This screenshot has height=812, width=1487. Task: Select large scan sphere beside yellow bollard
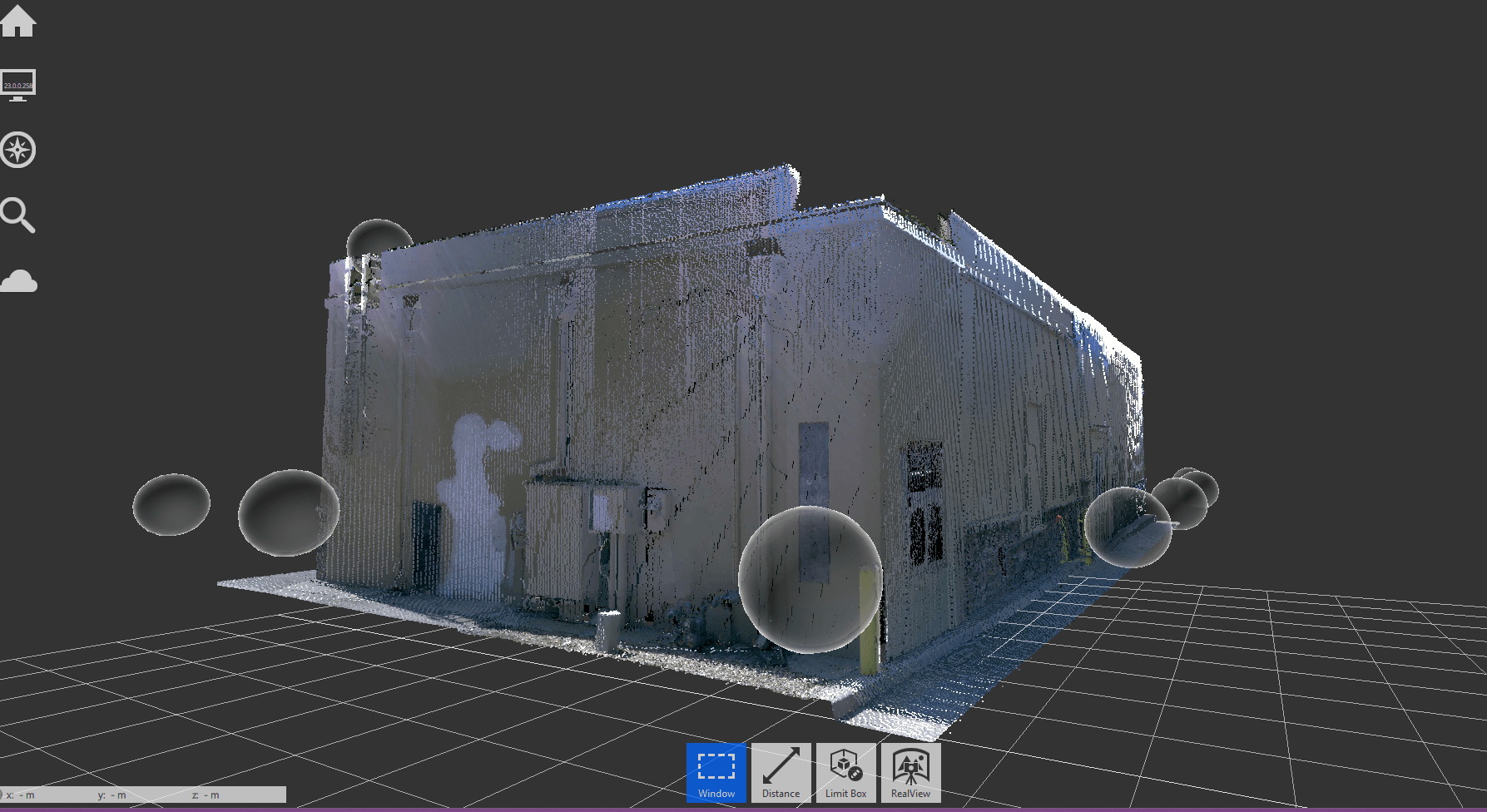(x=809, y=580)
